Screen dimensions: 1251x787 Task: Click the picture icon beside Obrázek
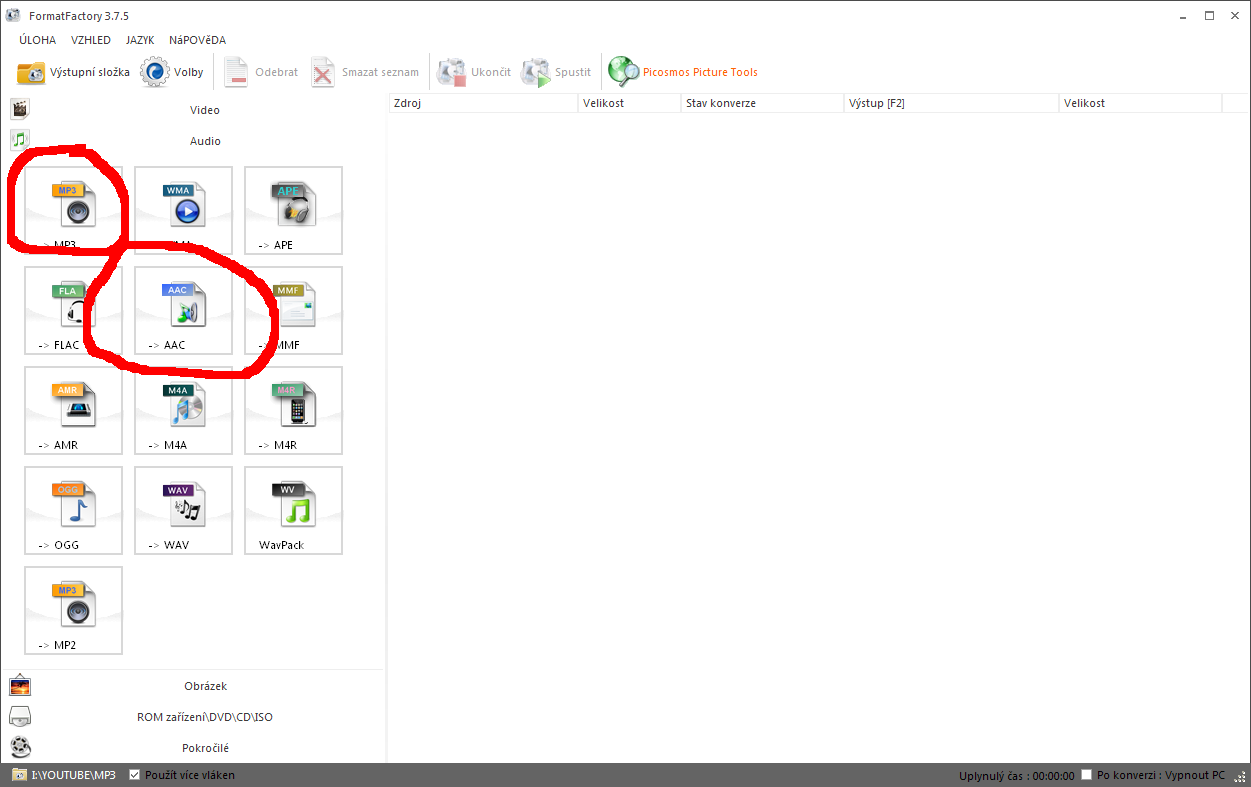20,685
